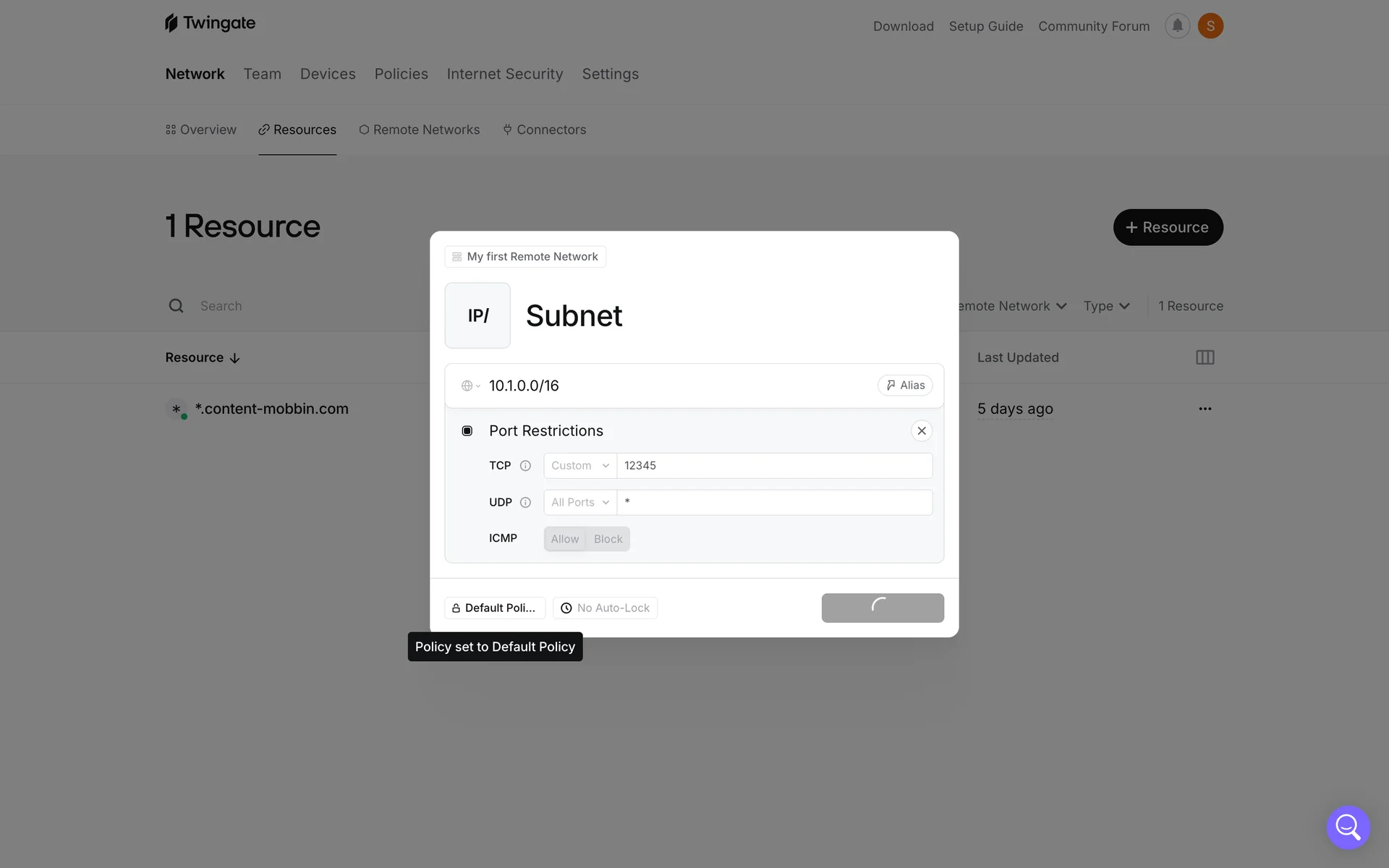Click the Default Policy button

click(494, 608)
